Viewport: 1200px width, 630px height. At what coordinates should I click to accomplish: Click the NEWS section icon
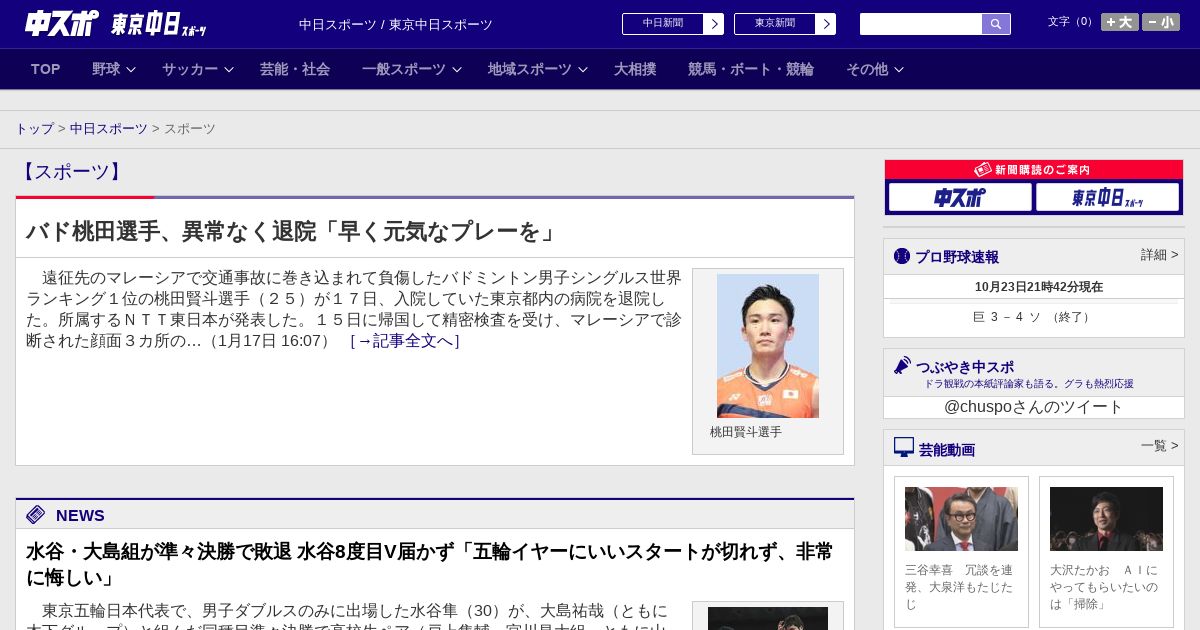[36, 515]
